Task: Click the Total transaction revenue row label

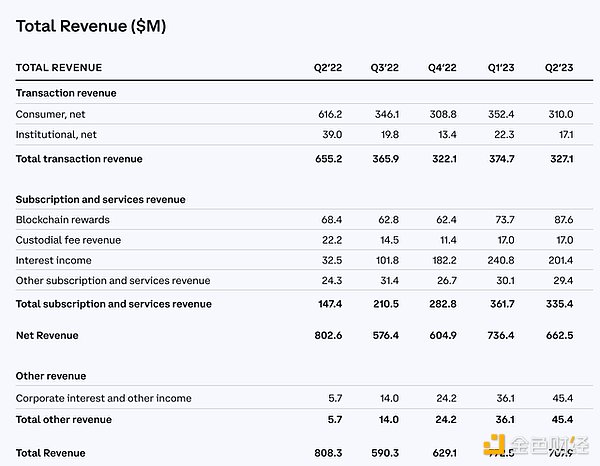Action: tap(79, 159)
